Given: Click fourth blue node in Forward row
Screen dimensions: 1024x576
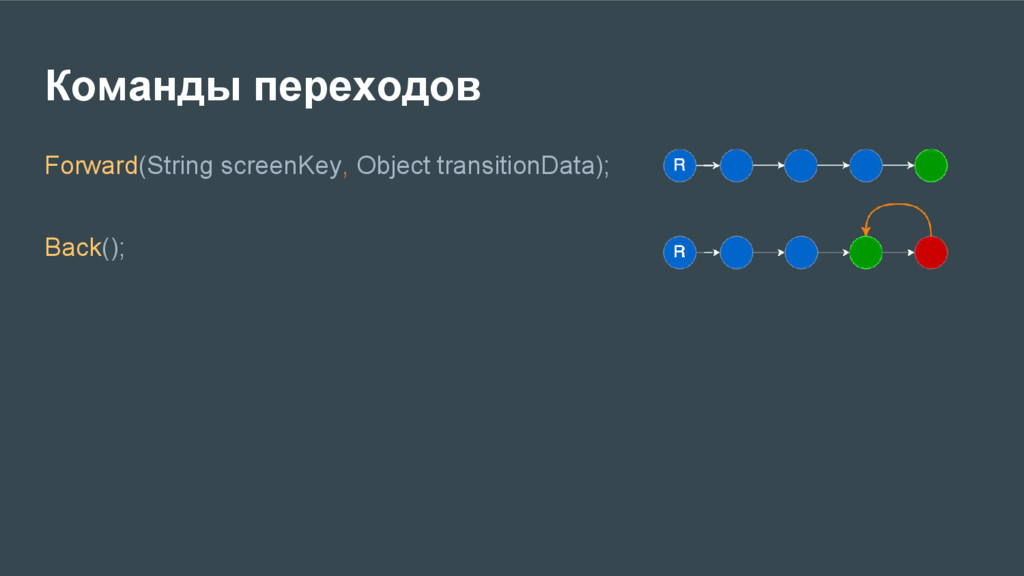Looking at the screenshot, I should point(866,165).
